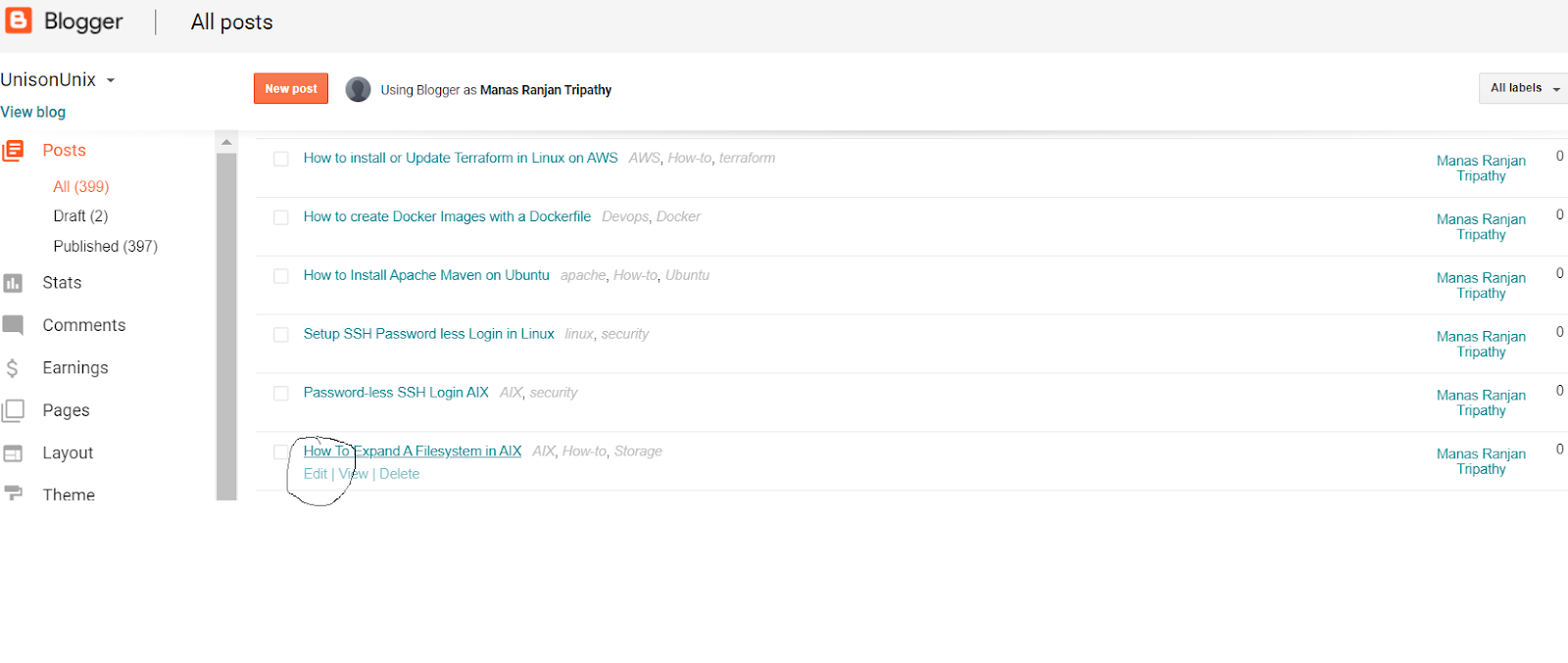Tick checkbox for Password-less SSH Login AIX post
Viewport: 1568px width, 663px height.
[x=281, y=394]
